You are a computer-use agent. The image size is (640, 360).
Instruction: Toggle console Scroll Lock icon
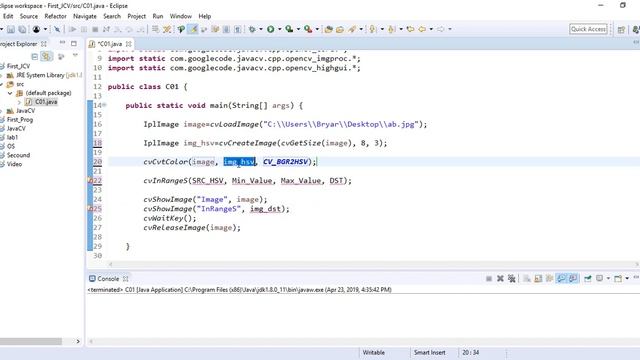[x=538, y=279]
